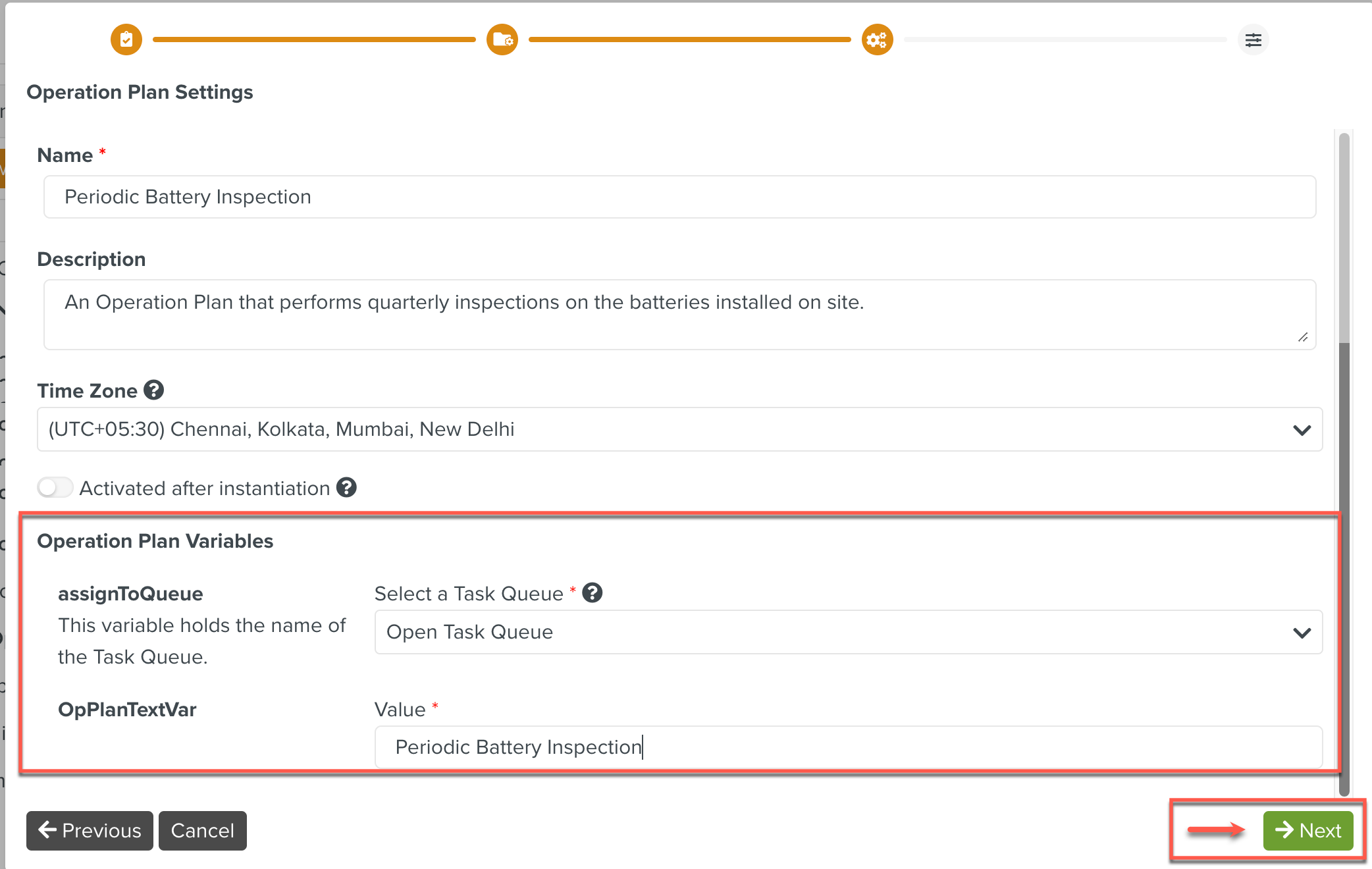
Task: Focus the OpPlanTextVar Value field
Action: (848, 747)
